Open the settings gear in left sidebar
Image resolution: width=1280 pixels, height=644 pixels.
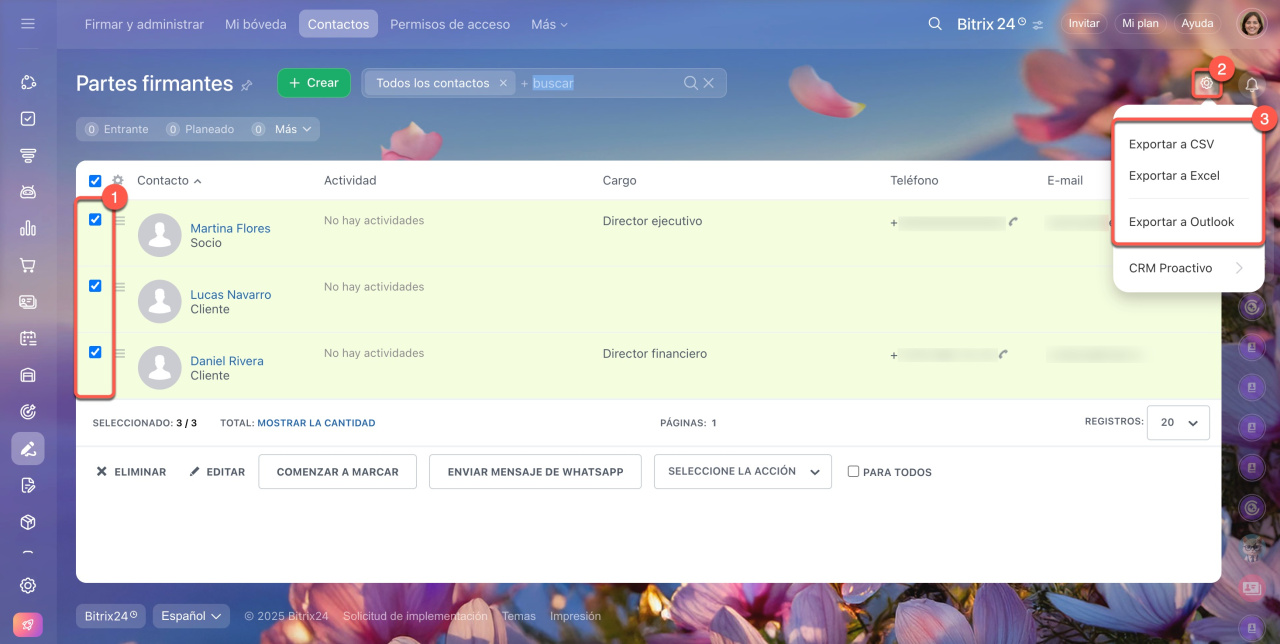[28, 586]
